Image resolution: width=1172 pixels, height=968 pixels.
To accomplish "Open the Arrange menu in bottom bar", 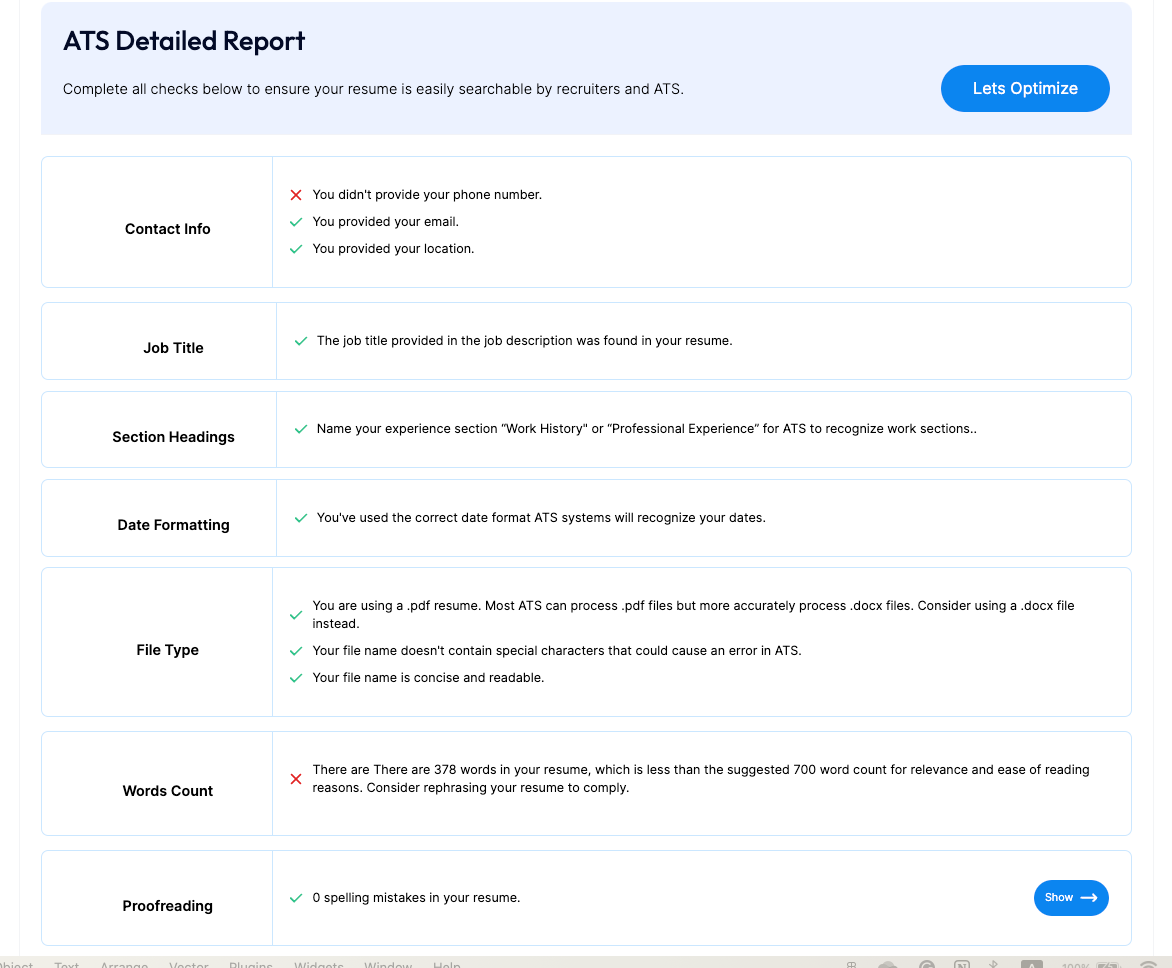I will [124, 964].
